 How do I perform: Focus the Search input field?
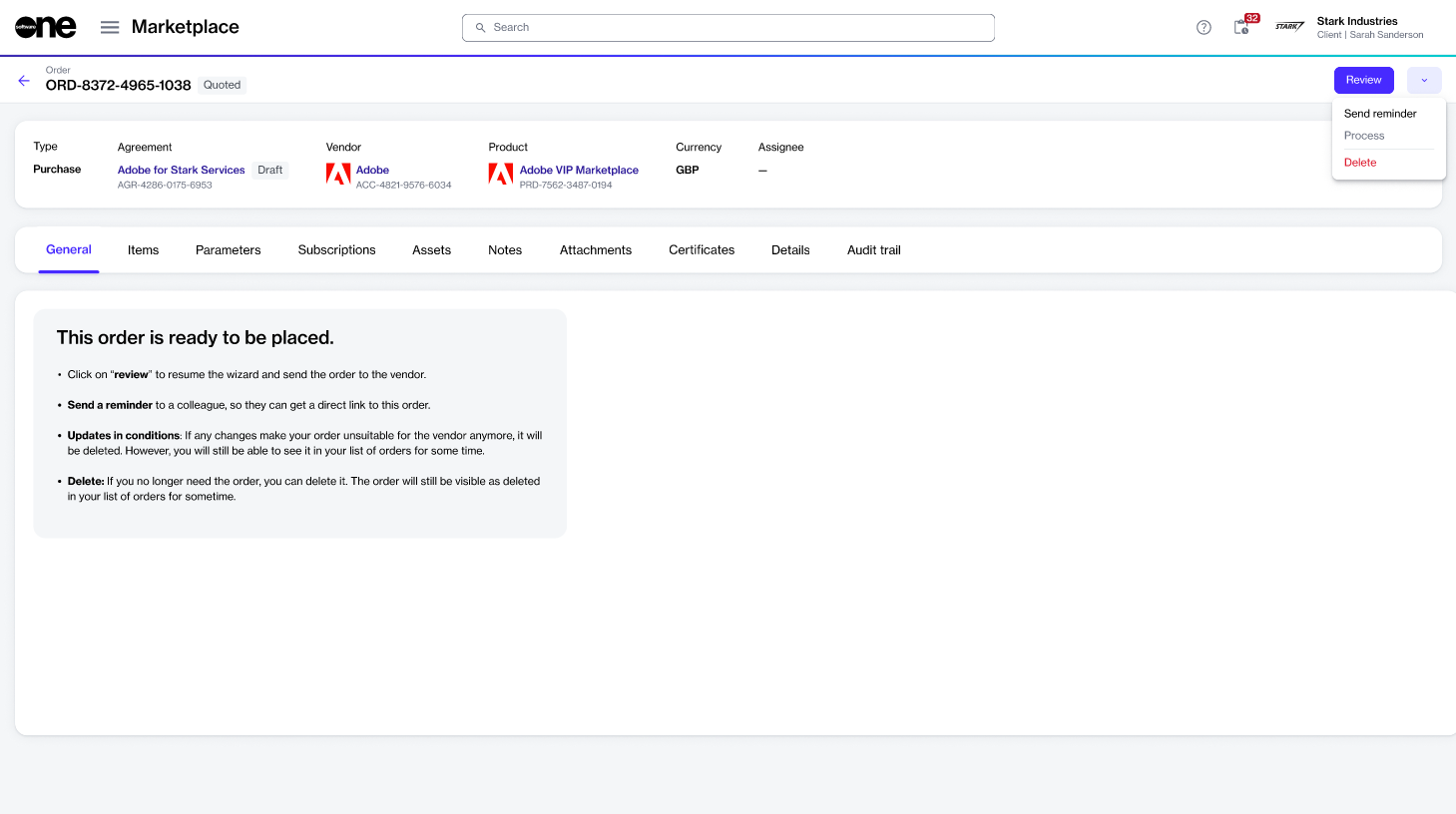[728, 28]
